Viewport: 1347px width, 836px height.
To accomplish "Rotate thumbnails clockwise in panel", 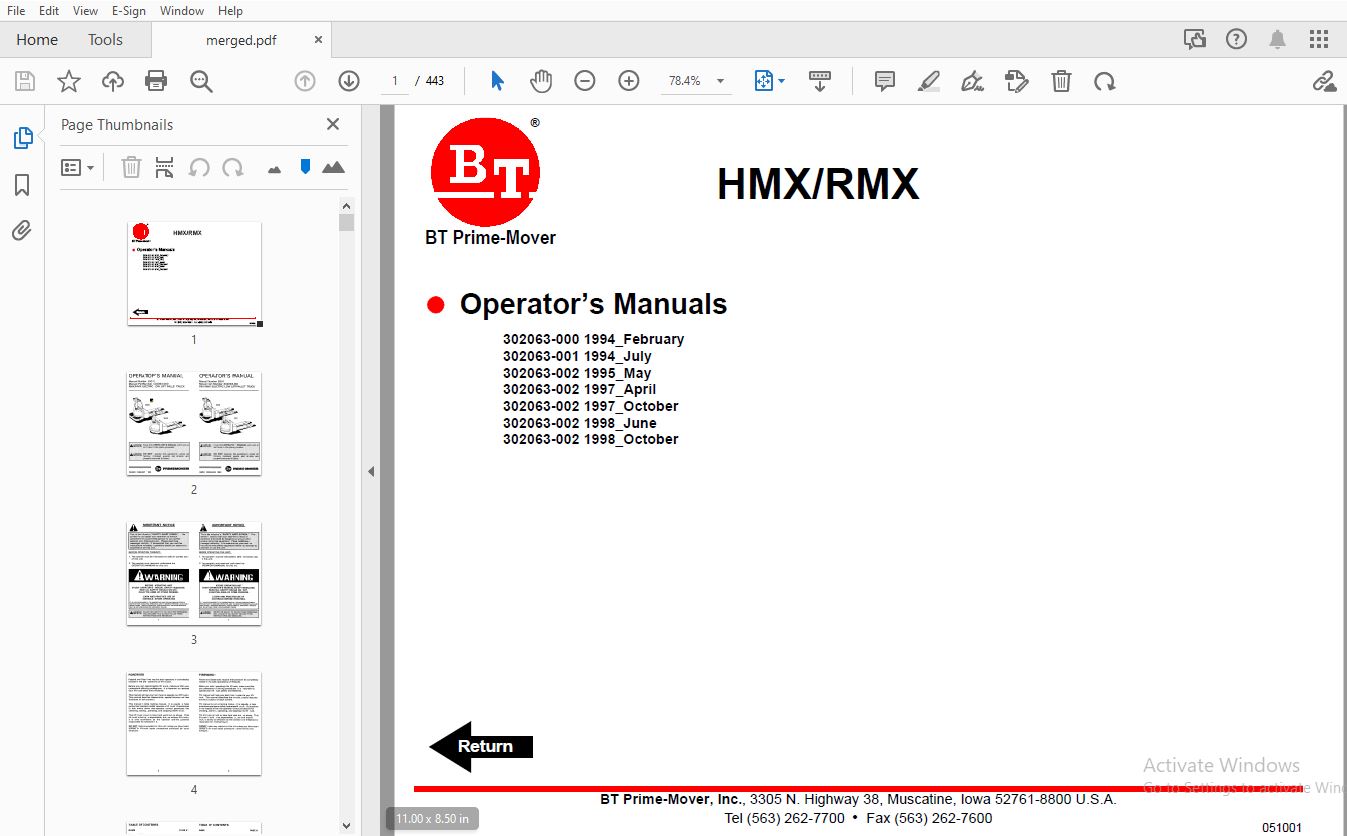I will click(x=233, y=167).
